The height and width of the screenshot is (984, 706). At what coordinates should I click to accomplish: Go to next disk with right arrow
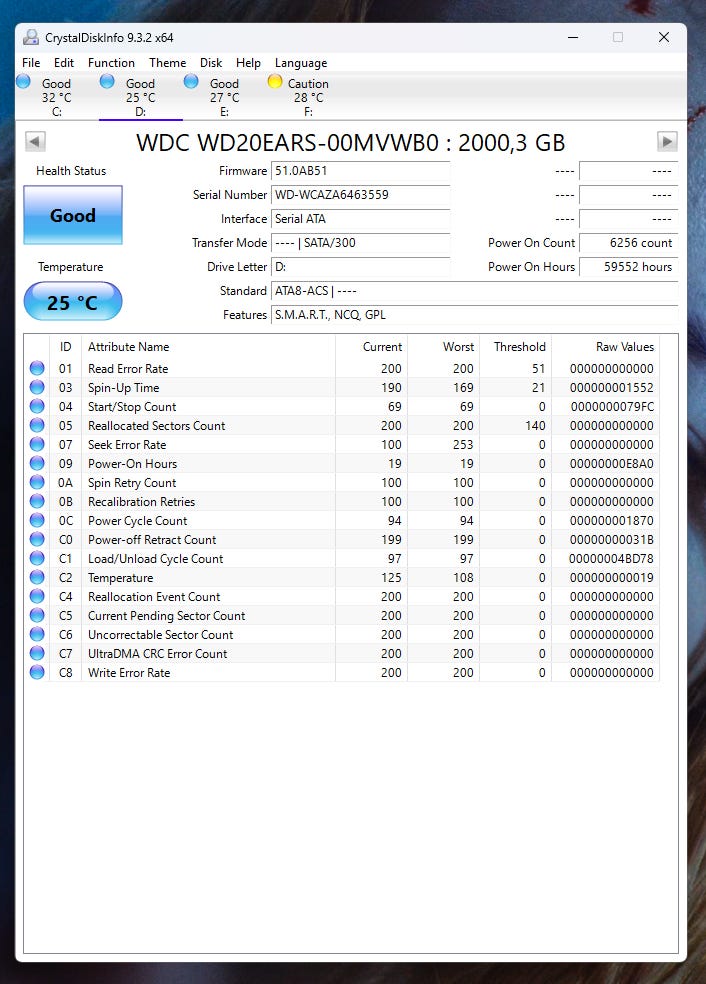(x=667, y=142)
